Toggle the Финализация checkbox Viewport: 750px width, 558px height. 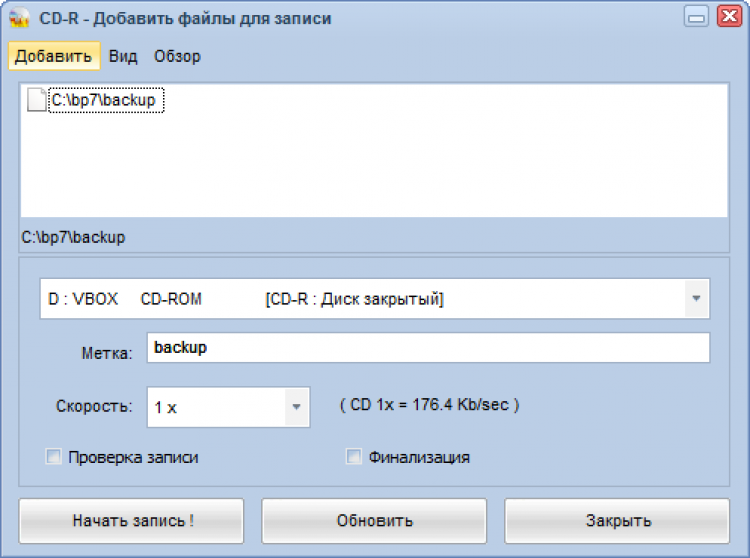point(353,457)
